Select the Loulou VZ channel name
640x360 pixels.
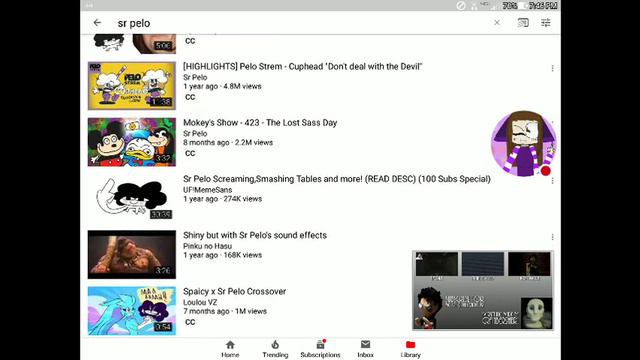pos(200,302)
